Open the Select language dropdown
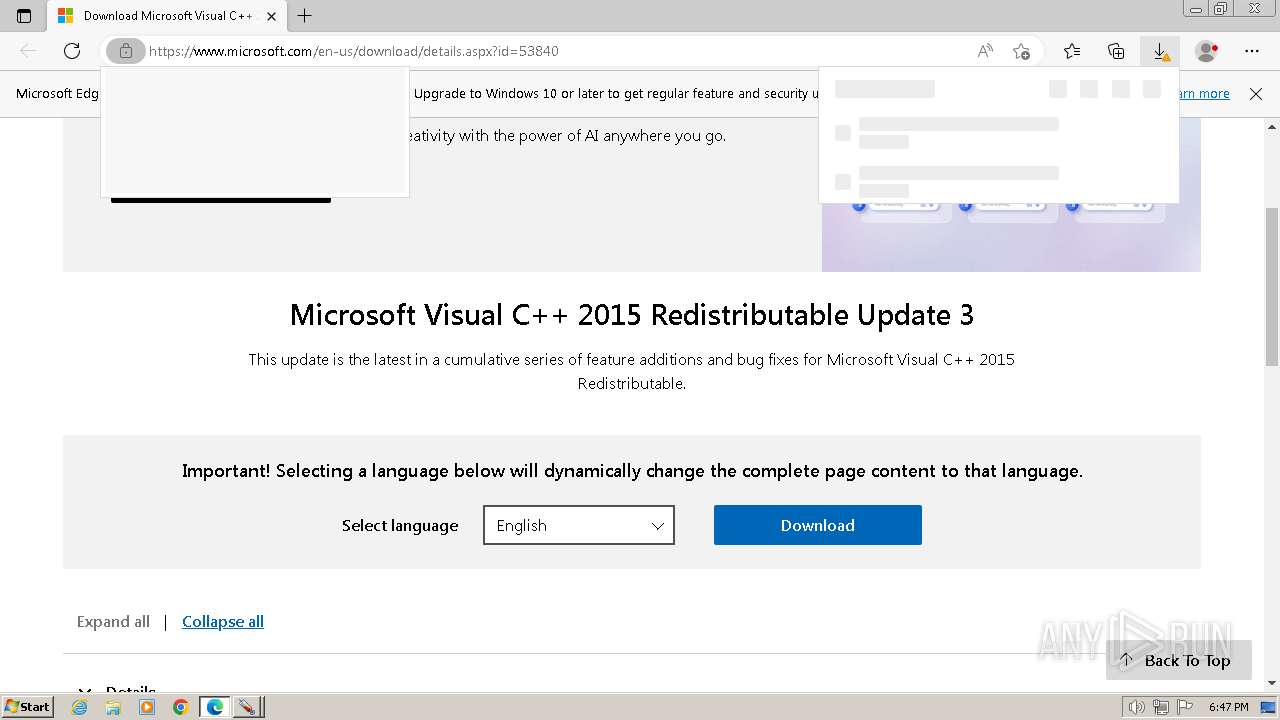The image size is (1280, 720). 579,525
